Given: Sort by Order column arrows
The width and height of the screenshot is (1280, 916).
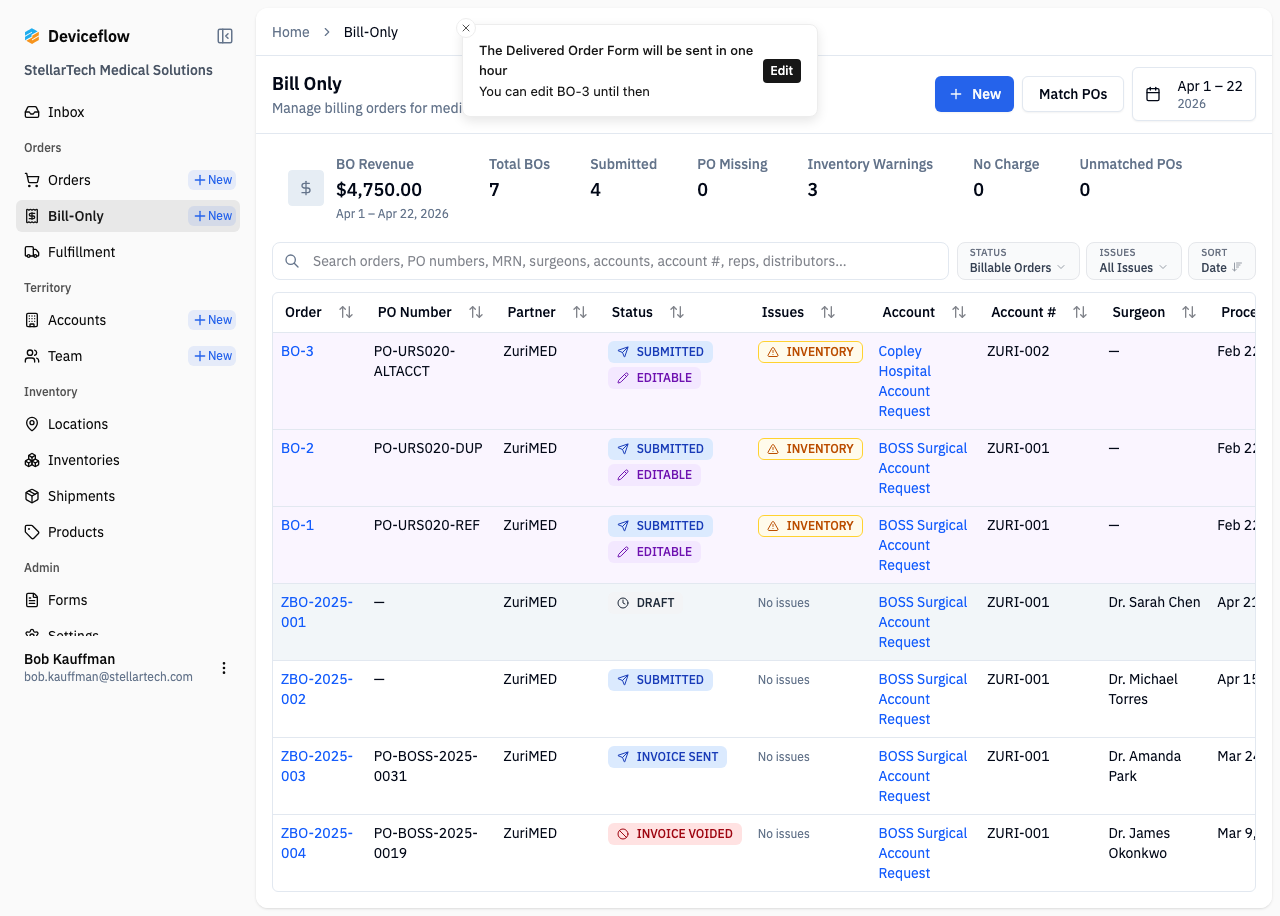Looking at the screenshot, I should pos(346,312).
